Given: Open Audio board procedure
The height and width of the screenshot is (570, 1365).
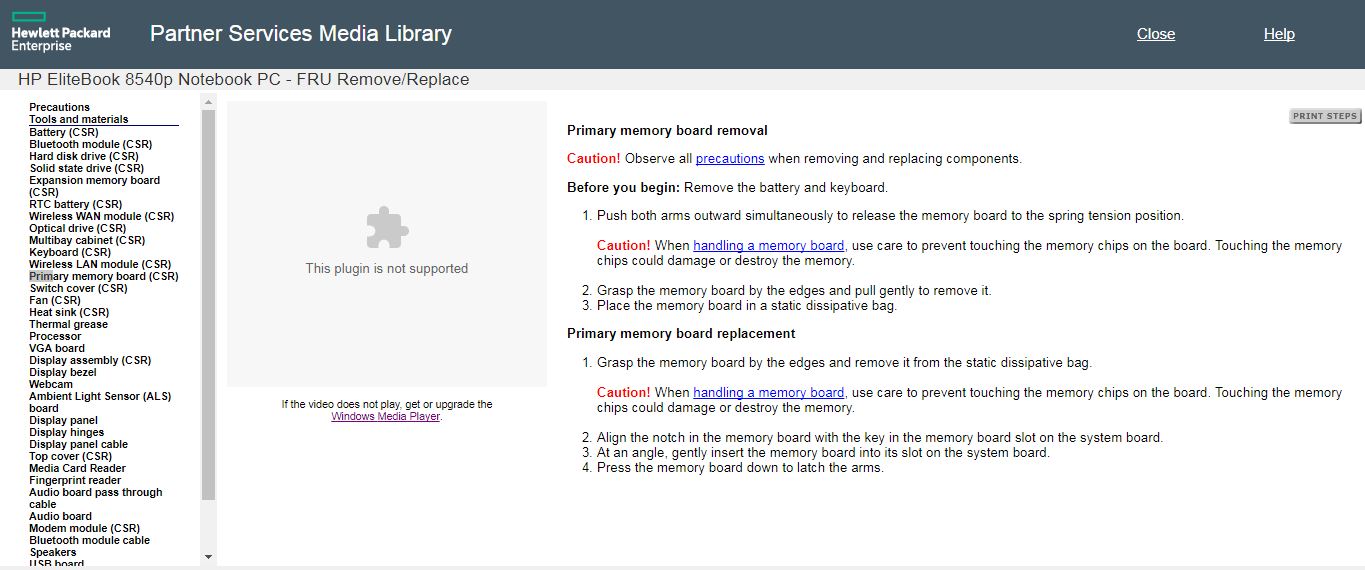Looking at the screenshot, I should click(60, 516).
